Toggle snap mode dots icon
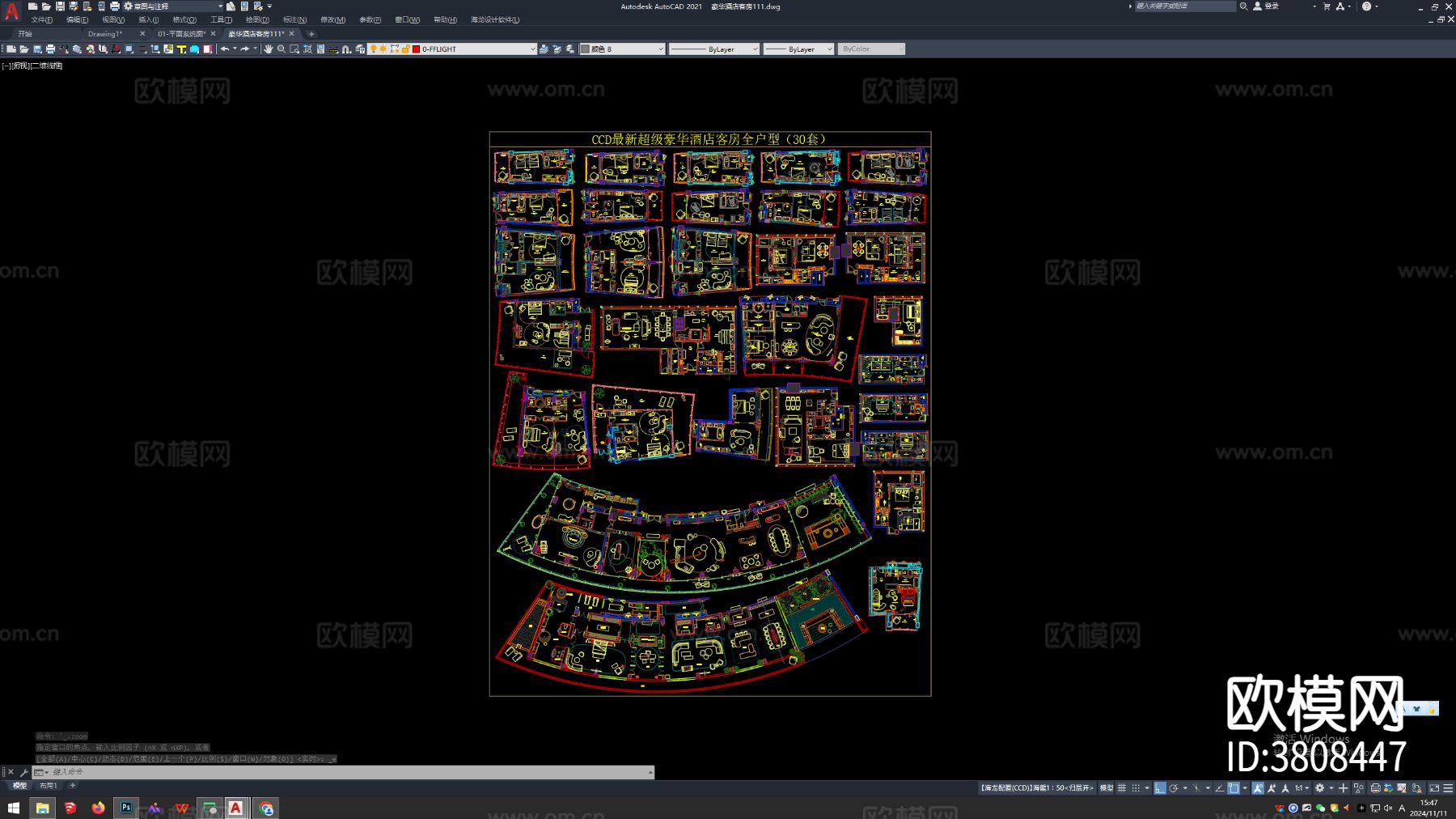This screenshot has height=819, width=1456. point(1136,788)
